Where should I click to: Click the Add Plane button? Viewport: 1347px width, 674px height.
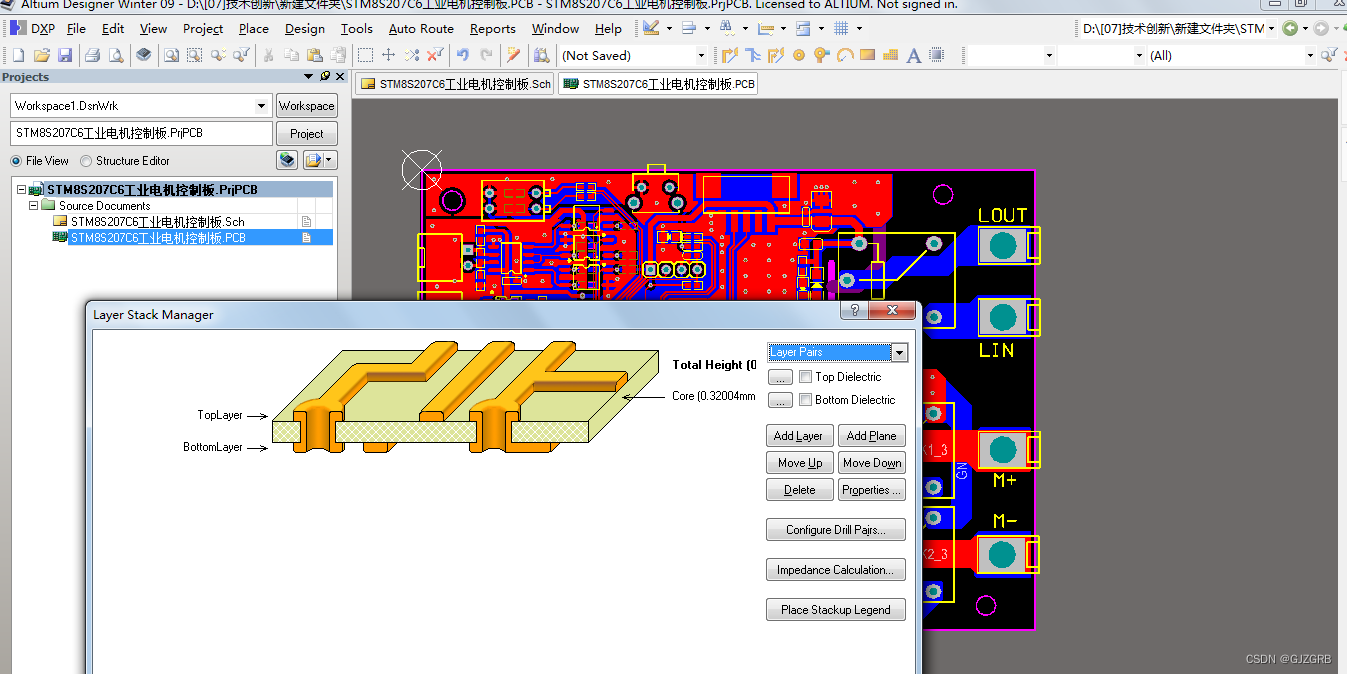point(871,436)
